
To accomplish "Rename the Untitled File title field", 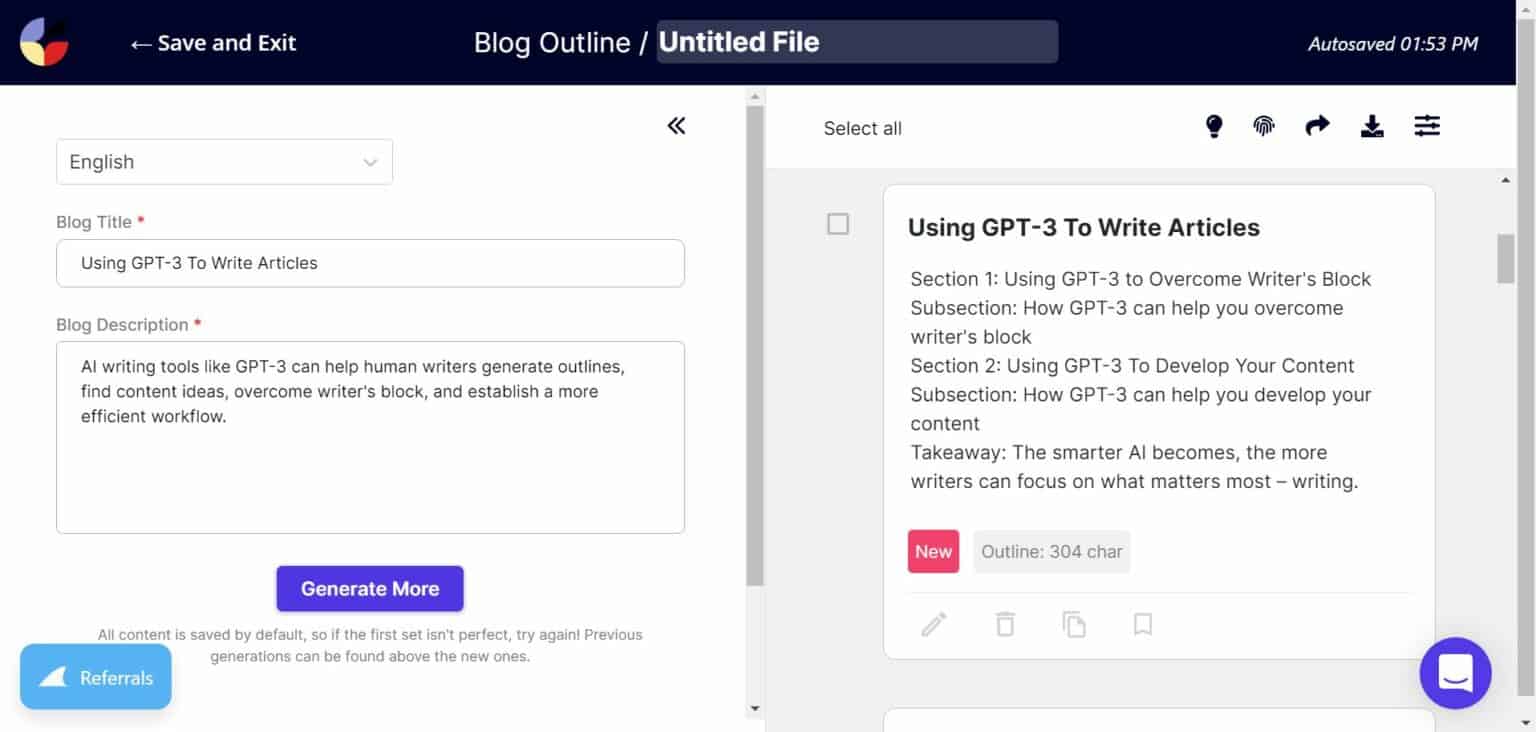I will coord(856,42).
